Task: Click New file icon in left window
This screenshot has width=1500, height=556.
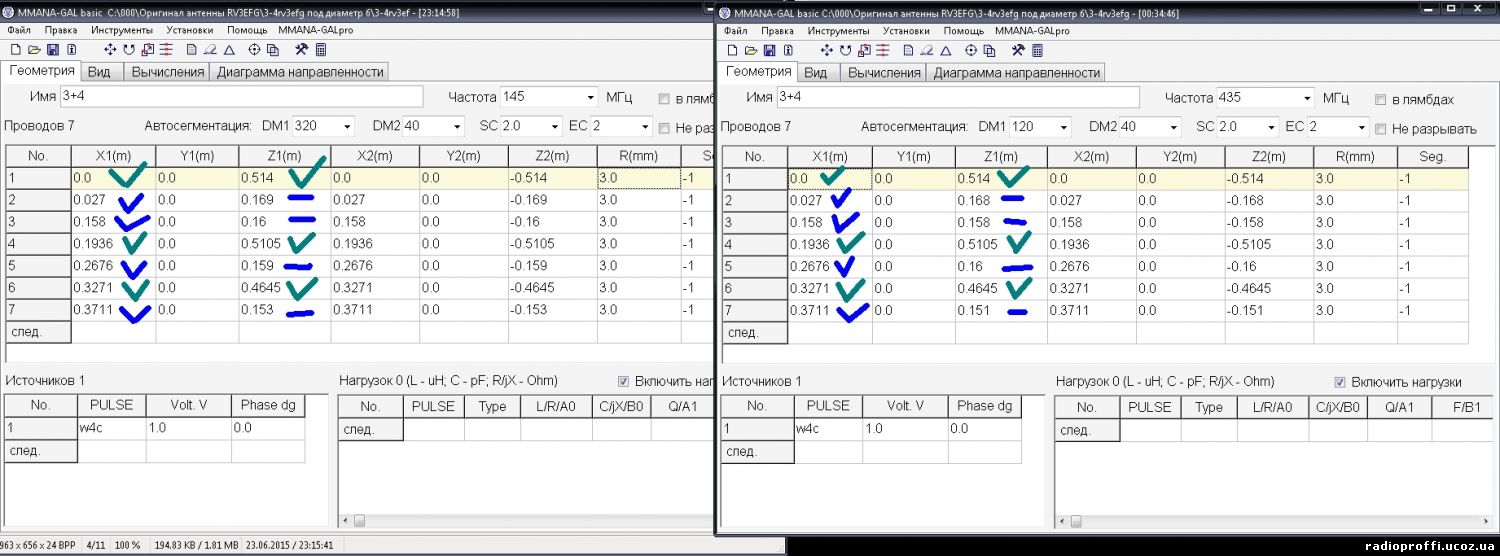Action: coord(16,50)
